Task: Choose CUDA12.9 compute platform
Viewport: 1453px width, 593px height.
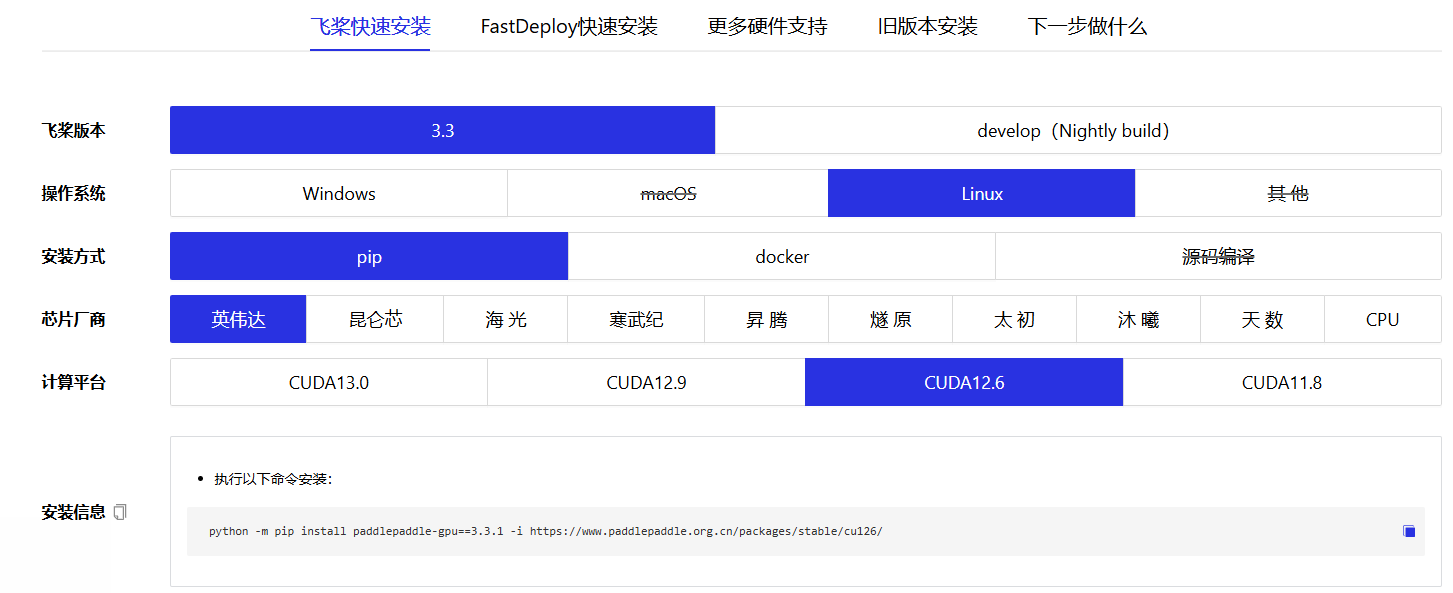Action: tap(646, 382)
